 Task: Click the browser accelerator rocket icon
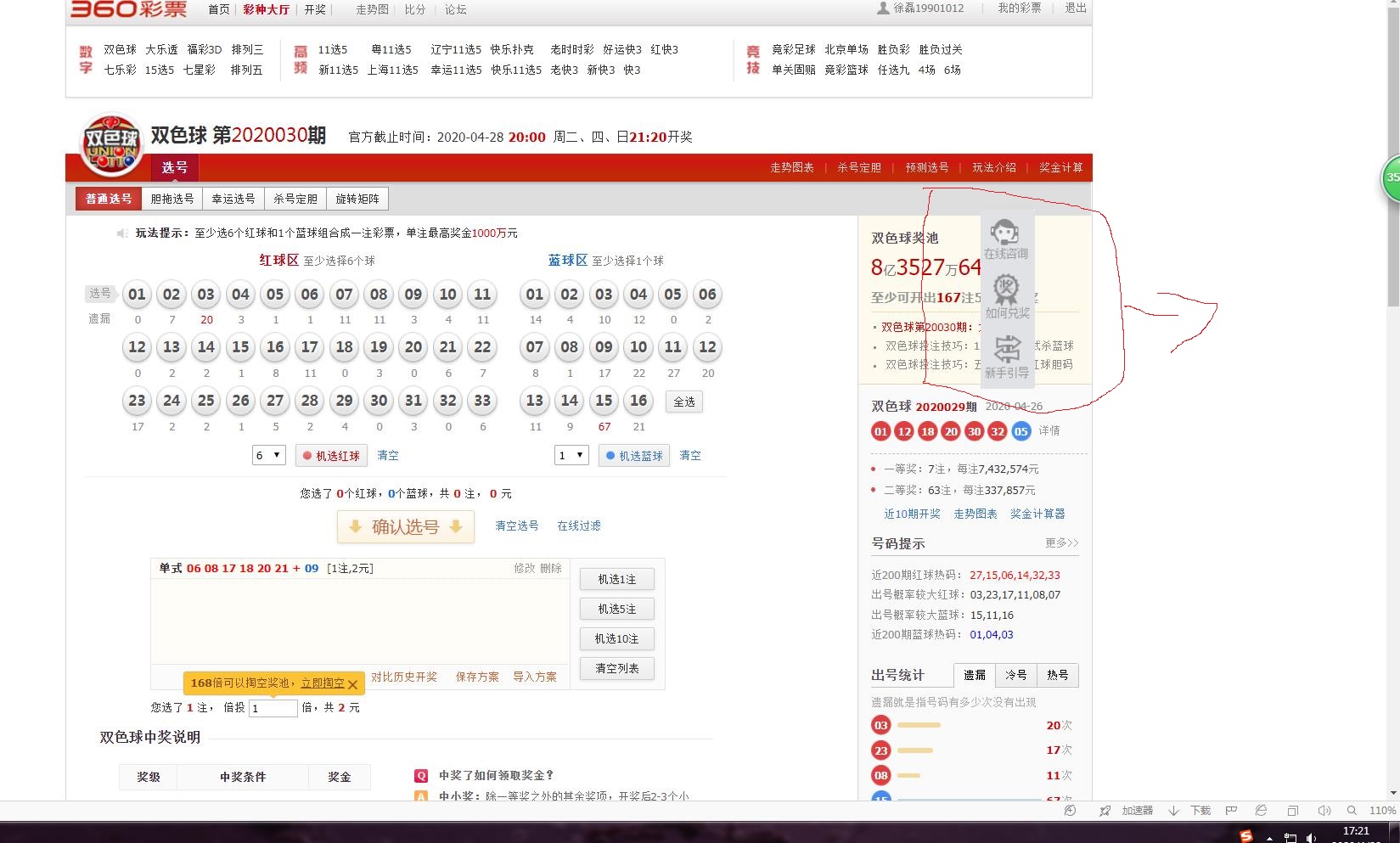click(1105, 811)
